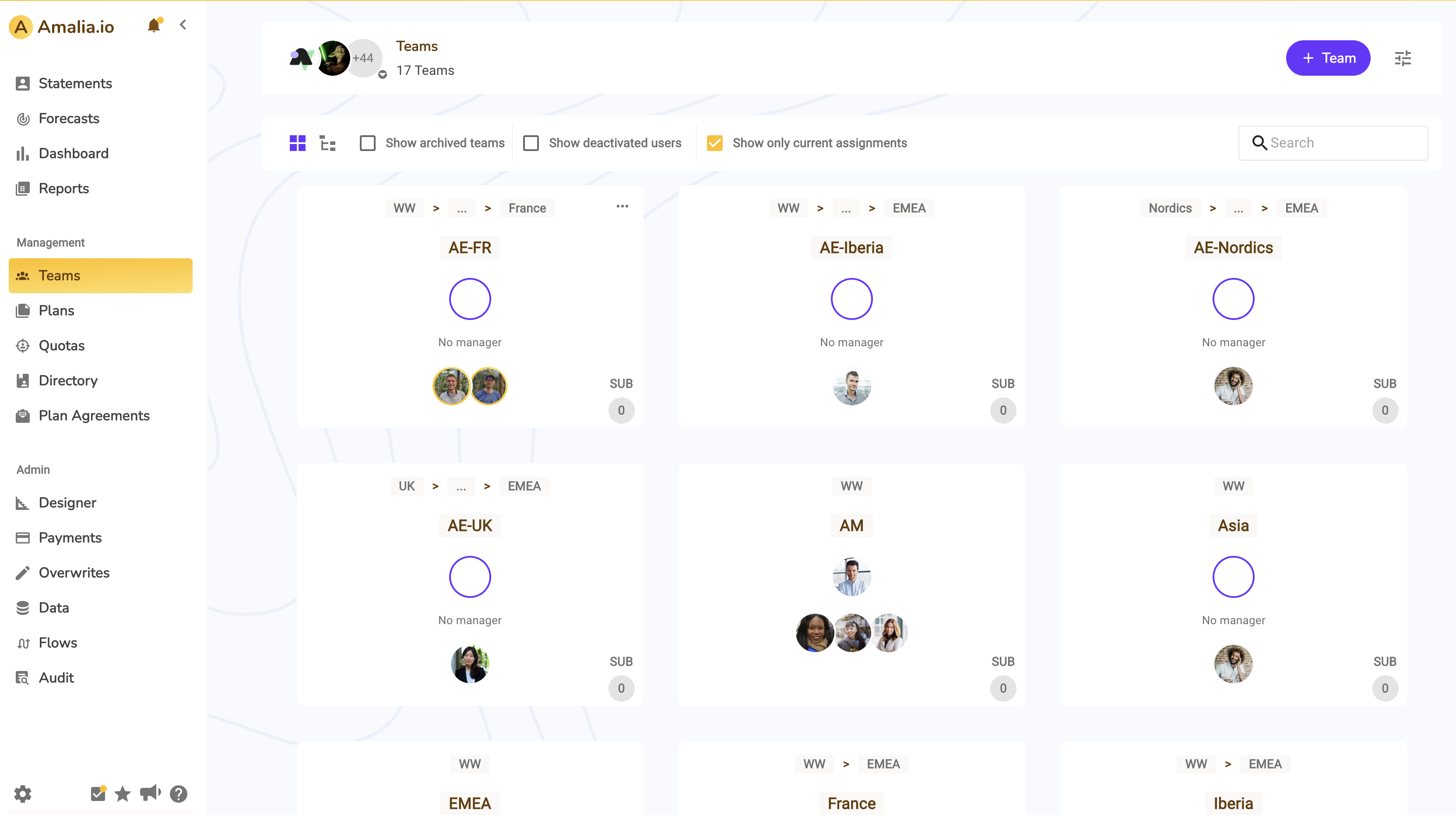Open the help question mark icon
Screen dimensions: 1456x815
(179, 794)
